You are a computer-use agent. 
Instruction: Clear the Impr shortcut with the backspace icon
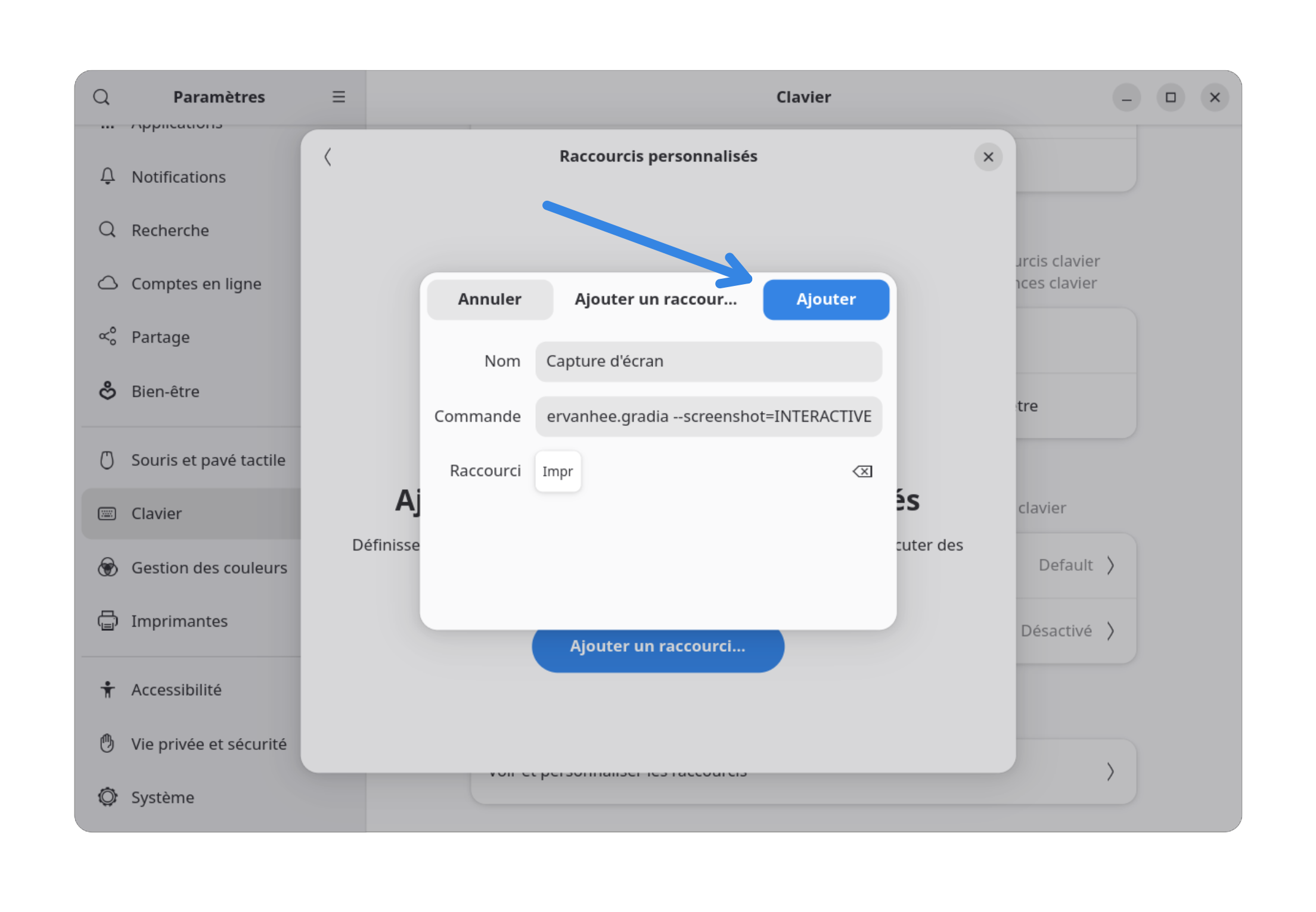(862, 471)
